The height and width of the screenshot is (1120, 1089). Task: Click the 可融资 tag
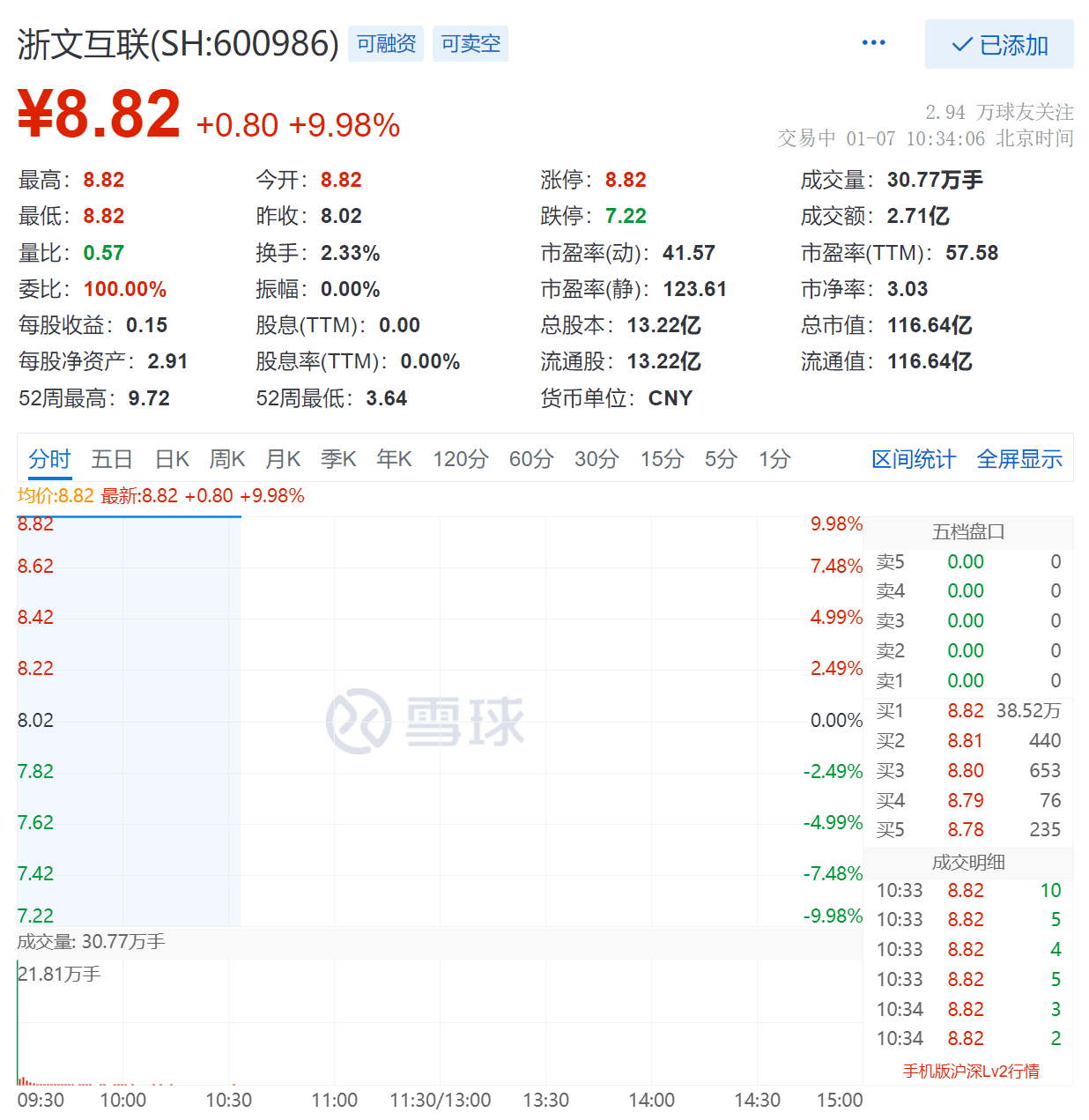386,44
